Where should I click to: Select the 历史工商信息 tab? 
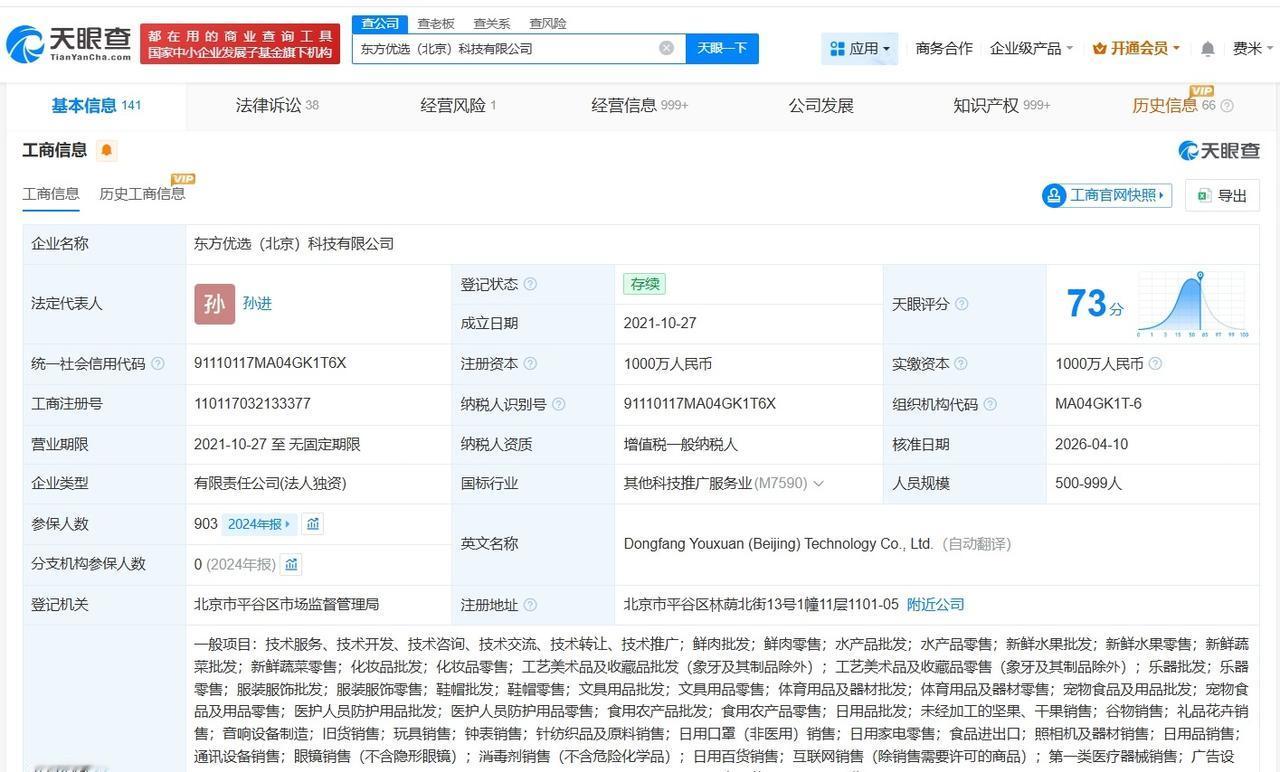tap(142, 193)
